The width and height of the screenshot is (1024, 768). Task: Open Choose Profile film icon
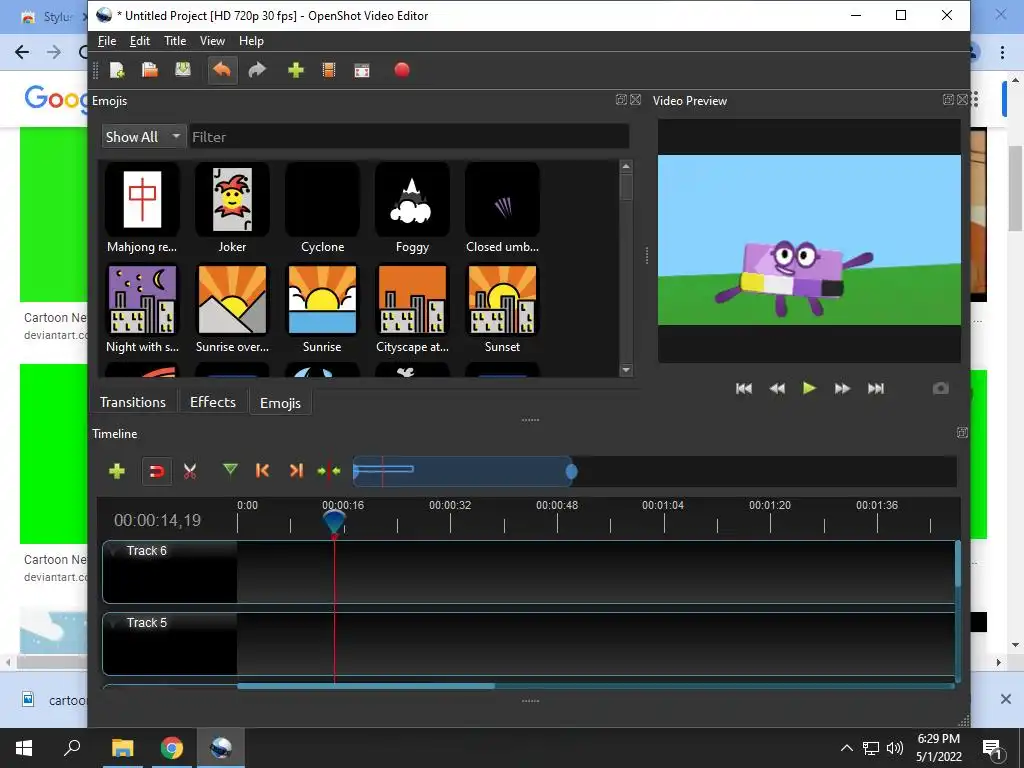point(329,70)
